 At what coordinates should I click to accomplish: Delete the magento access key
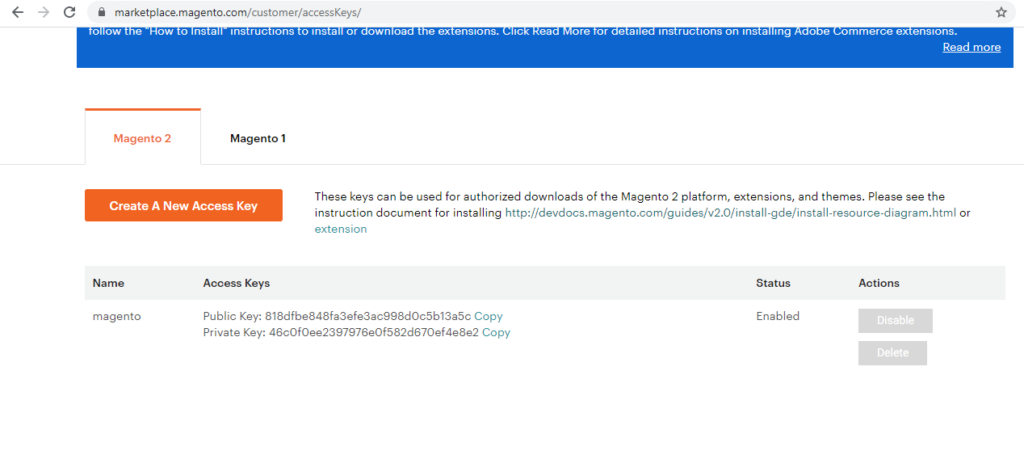click(x=892, y=353)
